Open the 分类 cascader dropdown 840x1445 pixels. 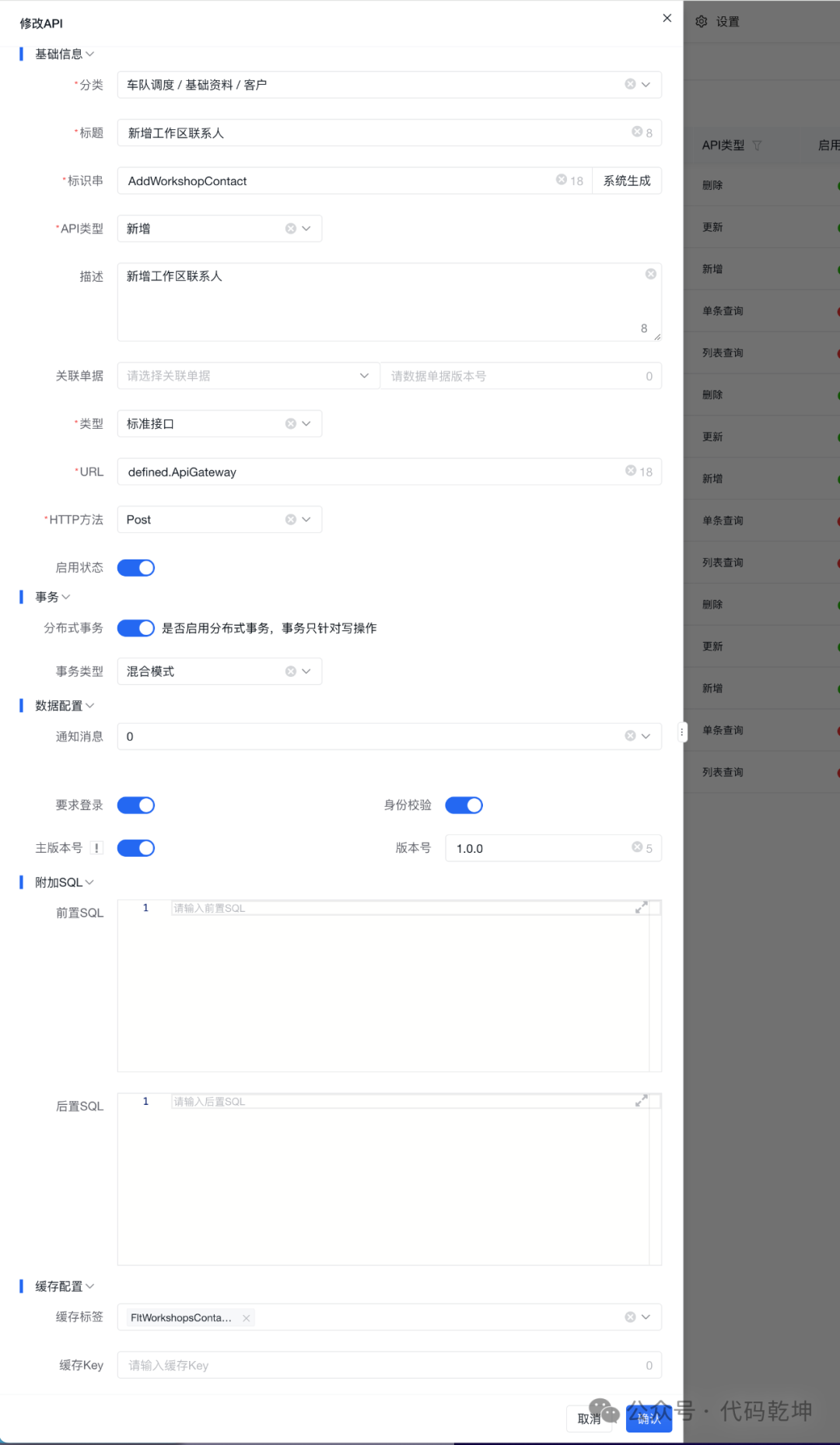(646, 84)
